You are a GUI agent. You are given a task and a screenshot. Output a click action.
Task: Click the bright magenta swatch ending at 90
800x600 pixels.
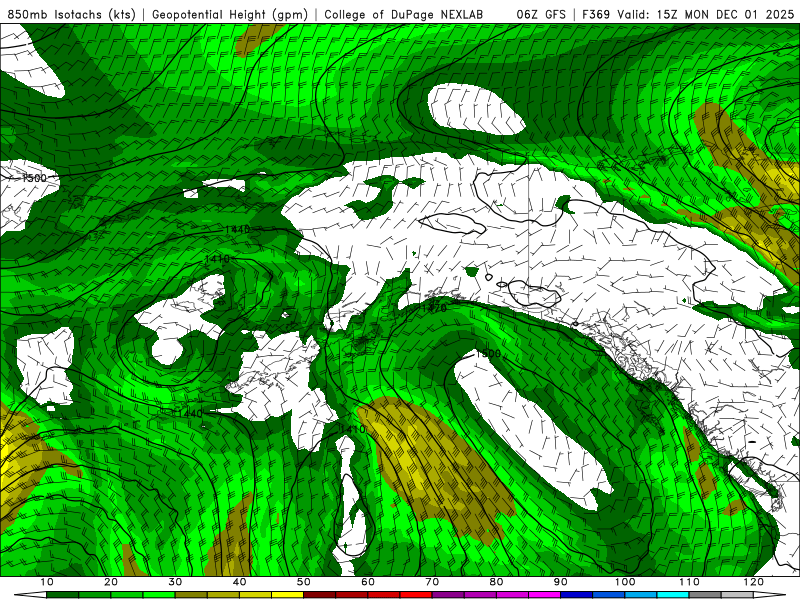[544, 595]
